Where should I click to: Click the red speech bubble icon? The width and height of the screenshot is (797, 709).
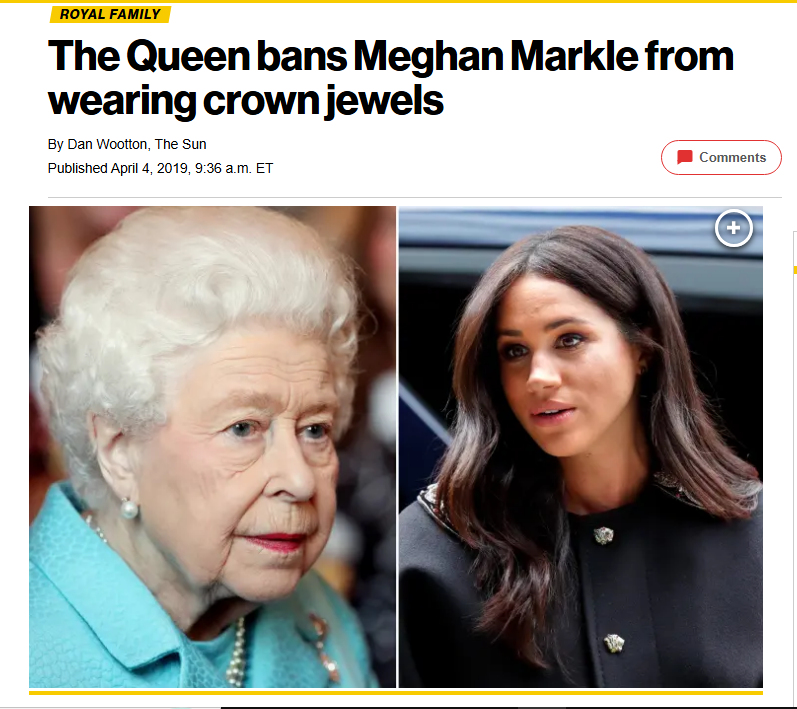(685, 157)
